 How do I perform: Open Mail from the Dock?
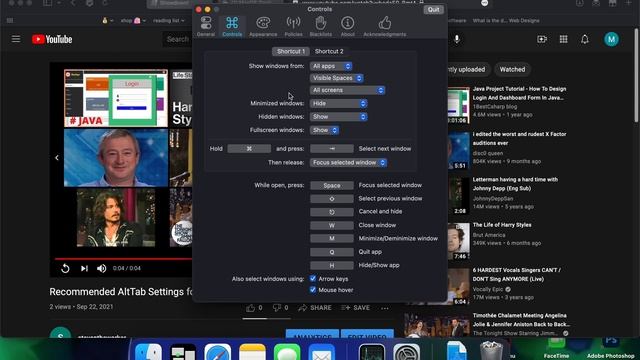click(322, 352)
